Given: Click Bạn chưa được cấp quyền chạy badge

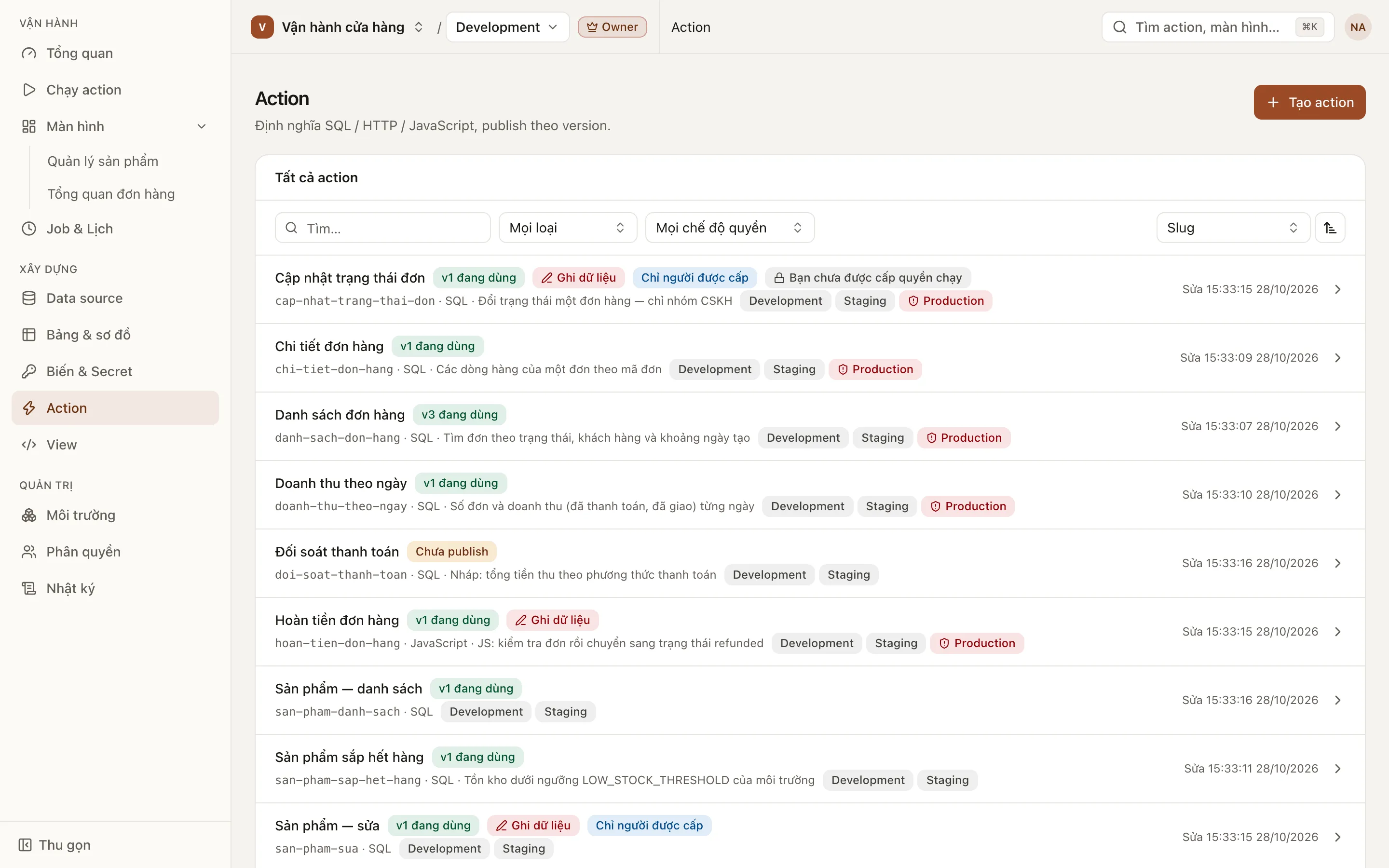Looking at the screenshot, I should 868,278.
